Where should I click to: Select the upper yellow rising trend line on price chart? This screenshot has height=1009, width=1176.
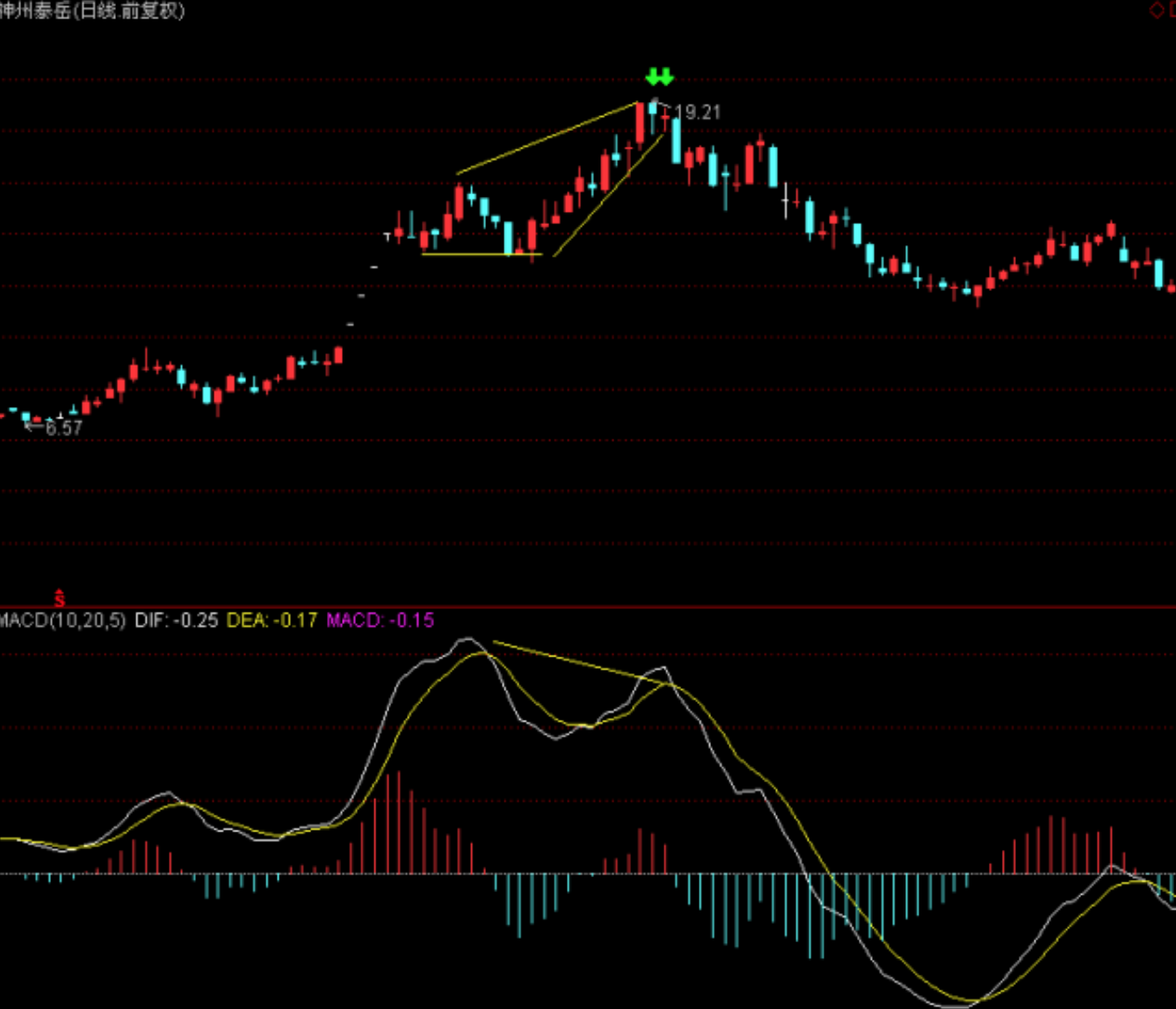[x=548, y=138]
